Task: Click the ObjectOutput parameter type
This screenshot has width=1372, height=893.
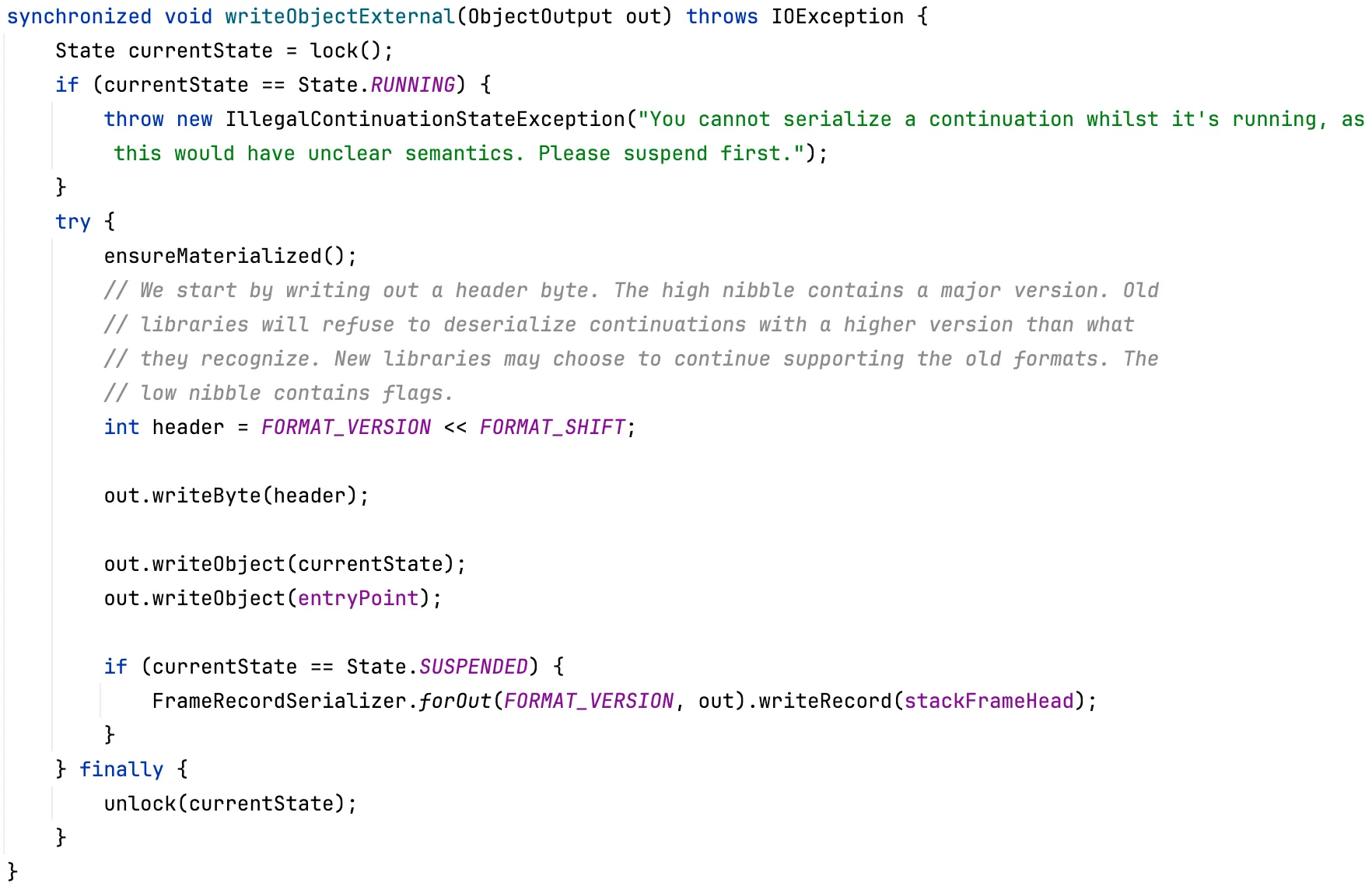Action: click(x=540, y=16)
